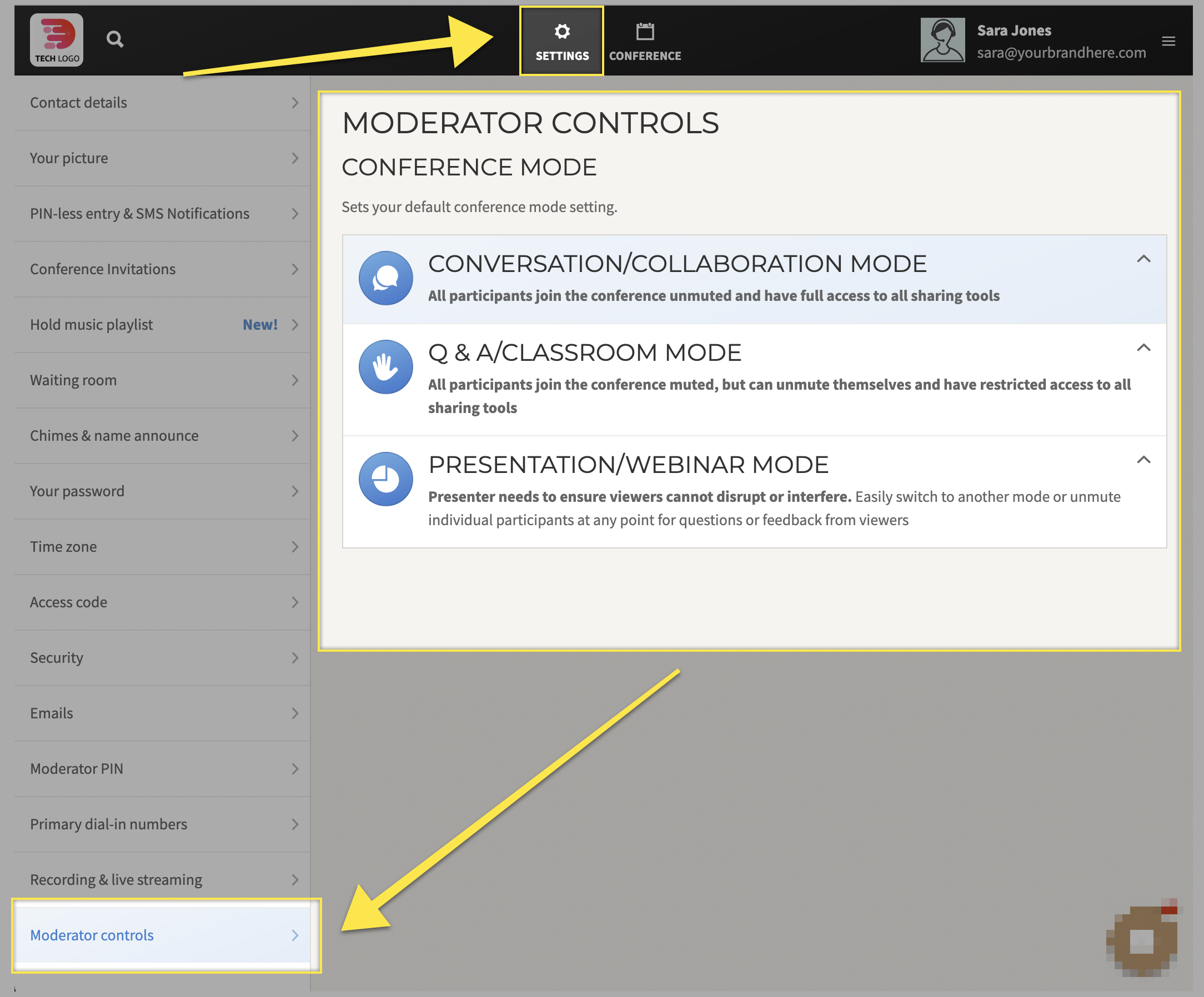The height and width of the screenshot is (997, 1204).
Task: Click the Q&A raised hand icon
Action: click(x=385, y=367)
